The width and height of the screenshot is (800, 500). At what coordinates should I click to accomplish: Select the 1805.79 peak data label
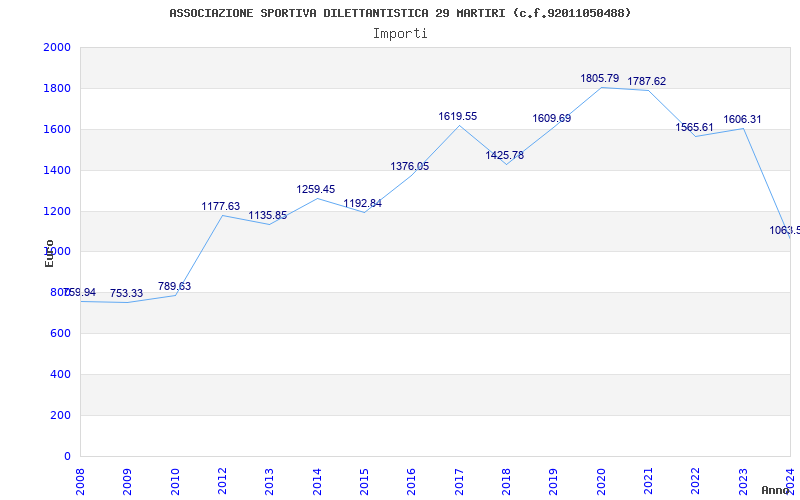click(x=600, y=78)
